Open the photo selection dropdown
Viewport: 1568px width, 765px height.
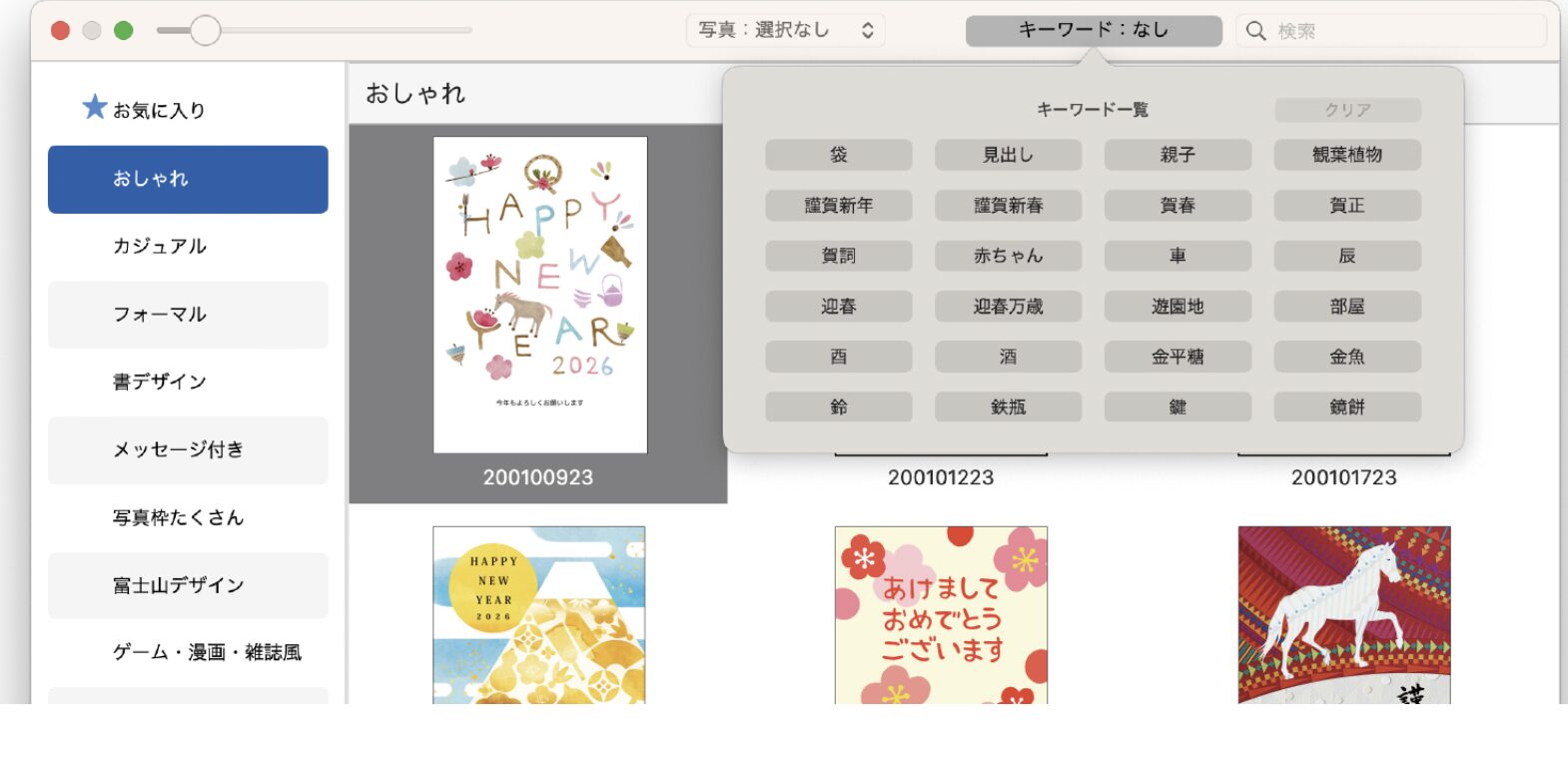click(x=785, y=30)
